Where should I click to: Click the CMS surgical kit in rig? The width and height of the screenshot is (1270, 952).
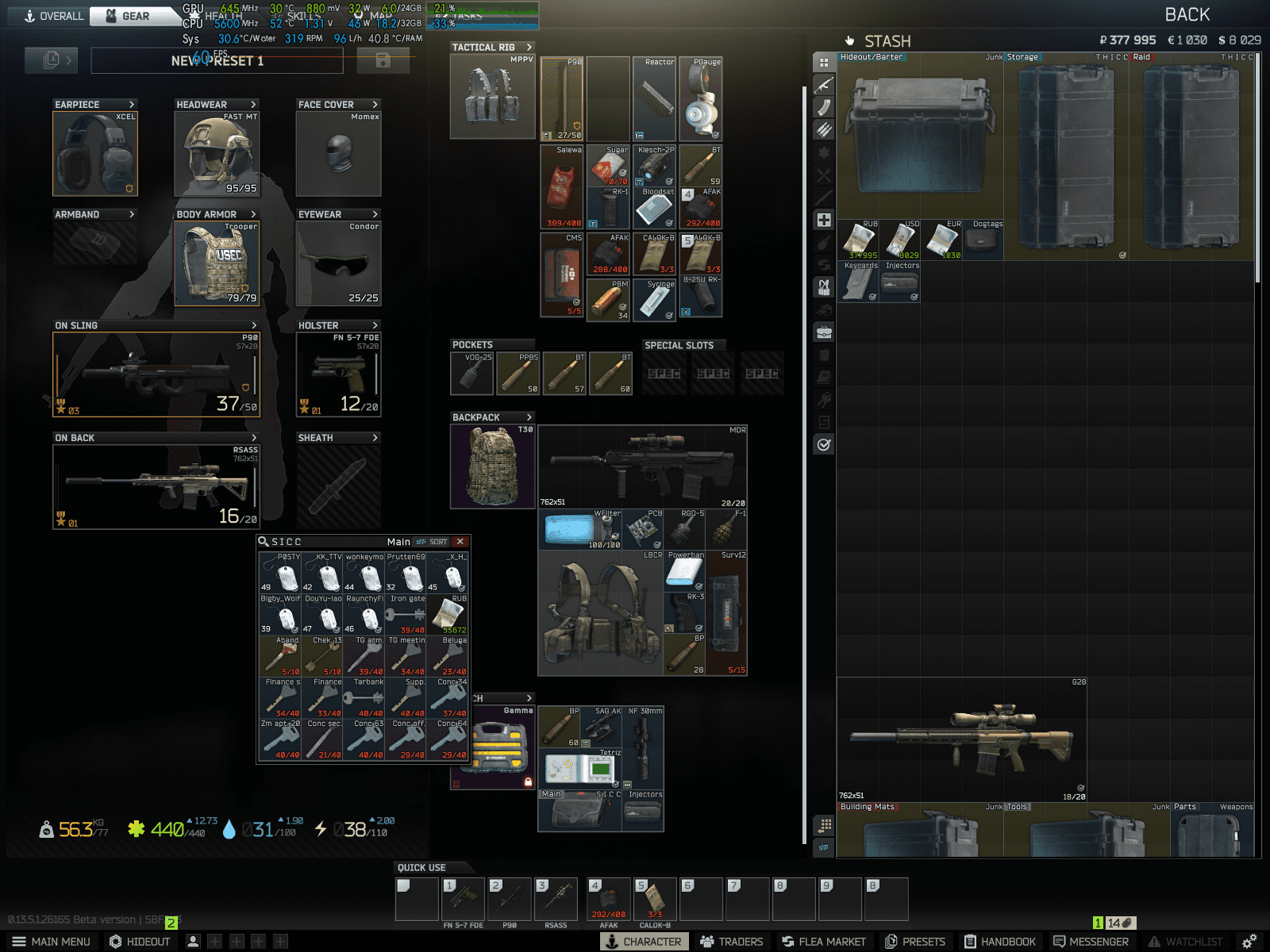[562, 274]
